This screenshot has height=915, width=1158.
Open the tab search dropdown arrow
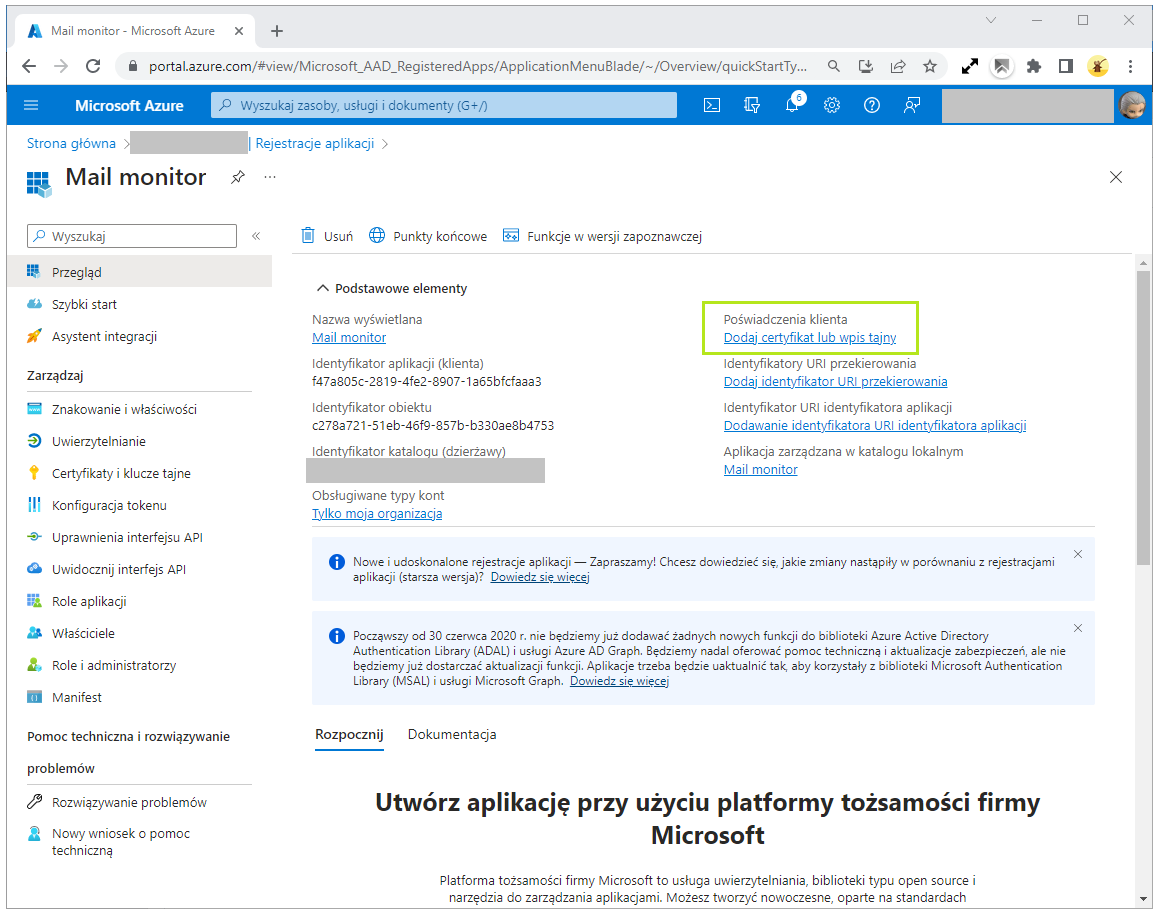coord(991,21)
